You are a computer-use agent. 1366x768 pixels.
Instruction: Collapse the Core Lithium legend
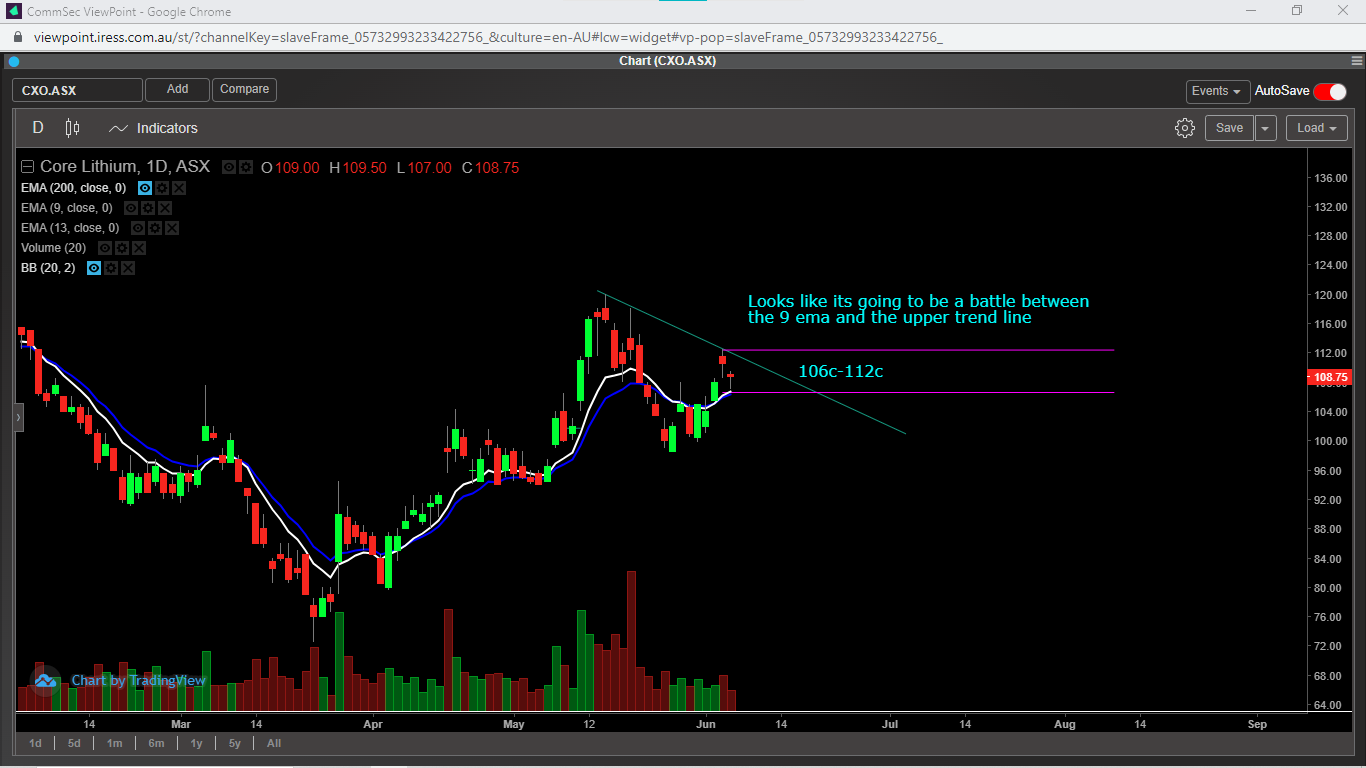click(x=27, y=168)
